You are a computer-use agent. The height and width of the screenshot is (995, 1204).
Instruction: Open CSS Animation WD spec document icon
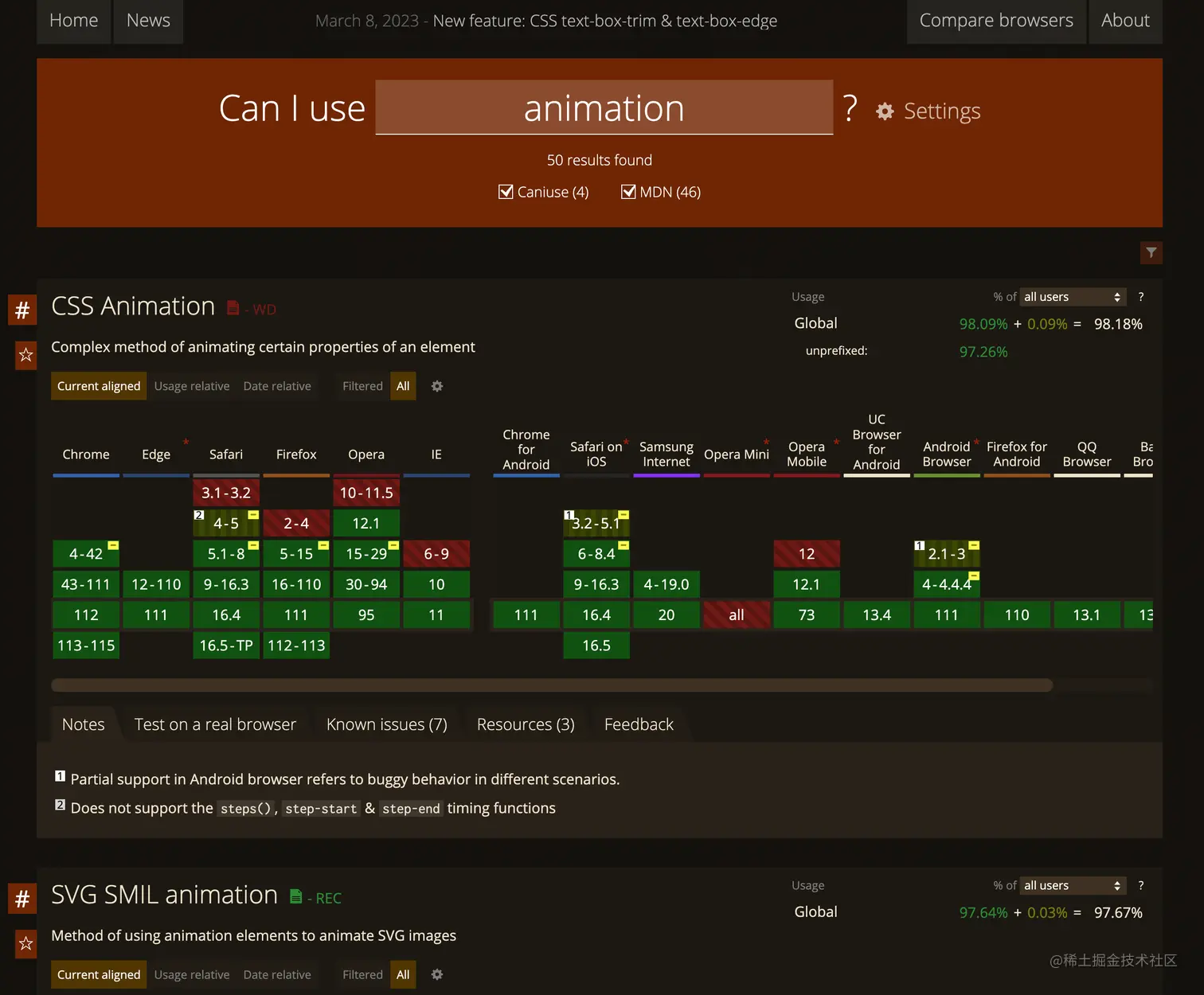[x=233, y=308]
